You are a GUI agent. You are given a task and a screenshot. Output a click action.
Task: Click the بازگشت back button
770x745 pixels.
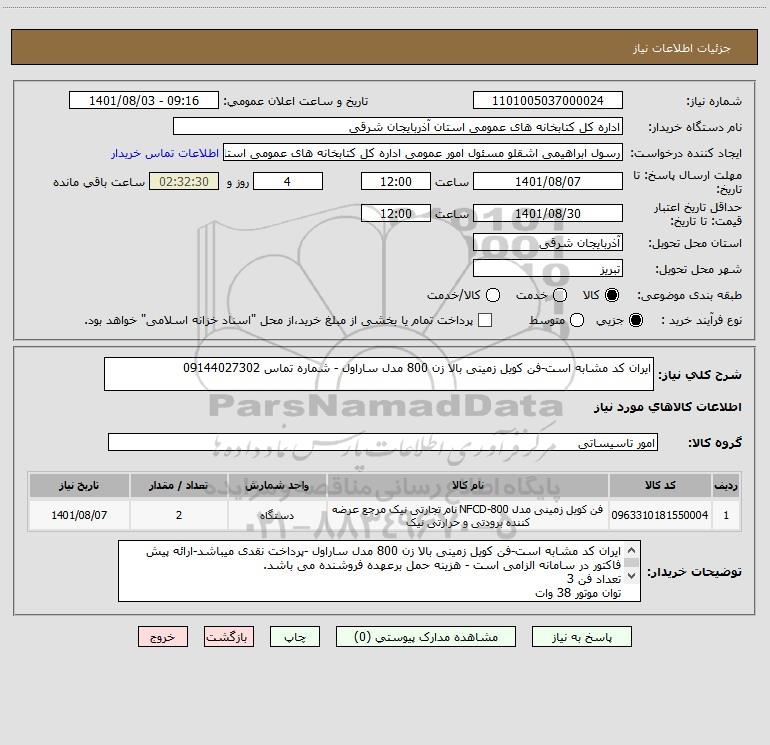click(x=229, y=637)
